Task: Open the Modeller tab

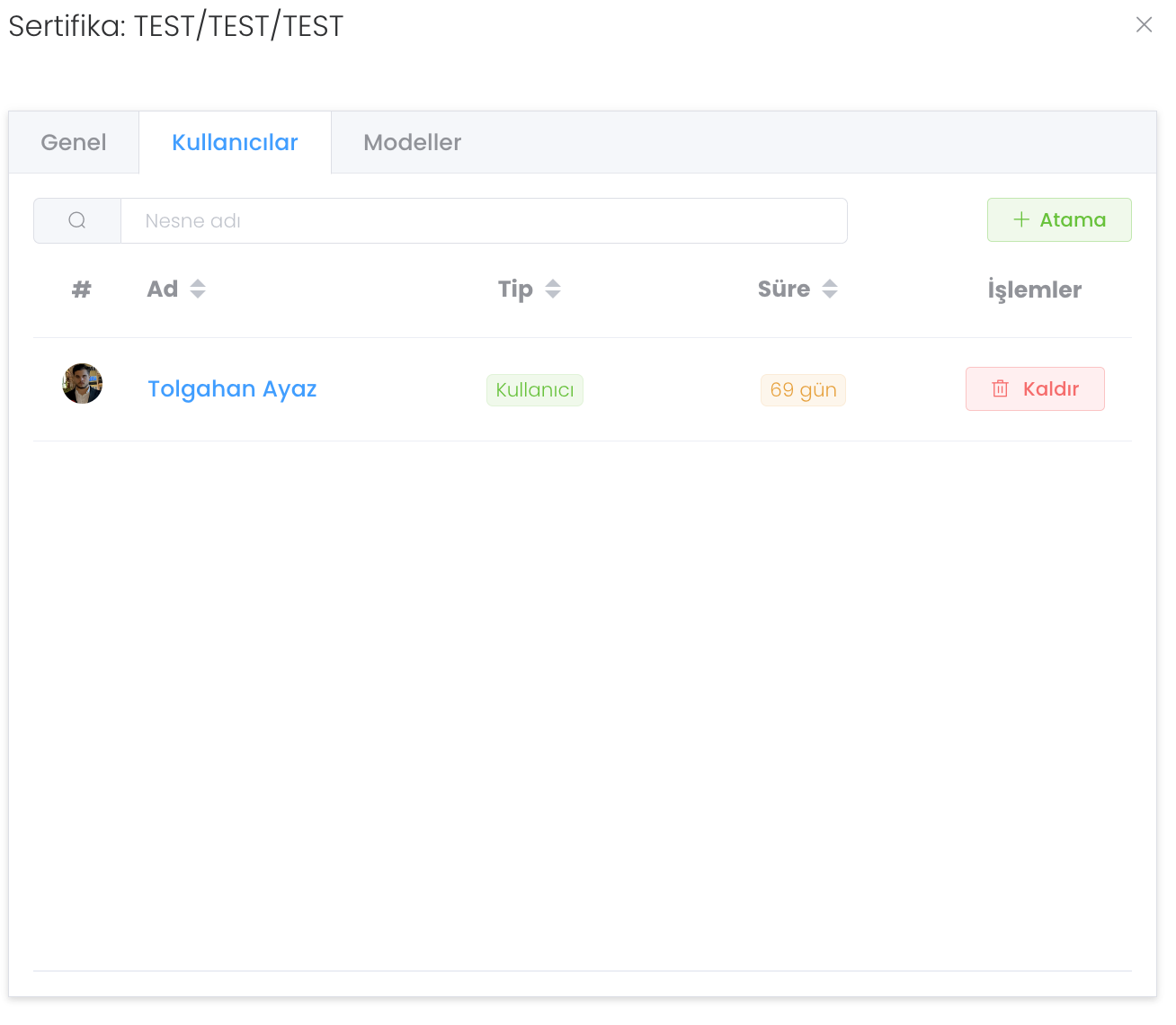Action: pos(412,143)
